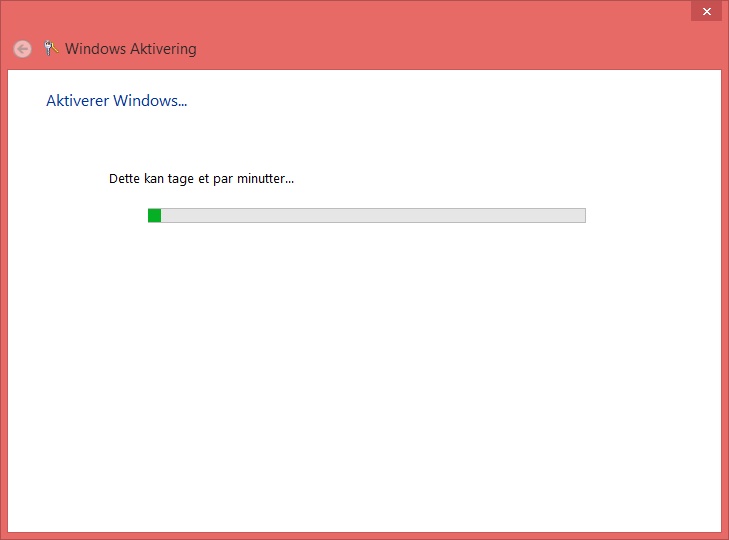Click the Windows Aktivering key icon
This screenshot has width=729, height=540.
[x=51, y=48]
